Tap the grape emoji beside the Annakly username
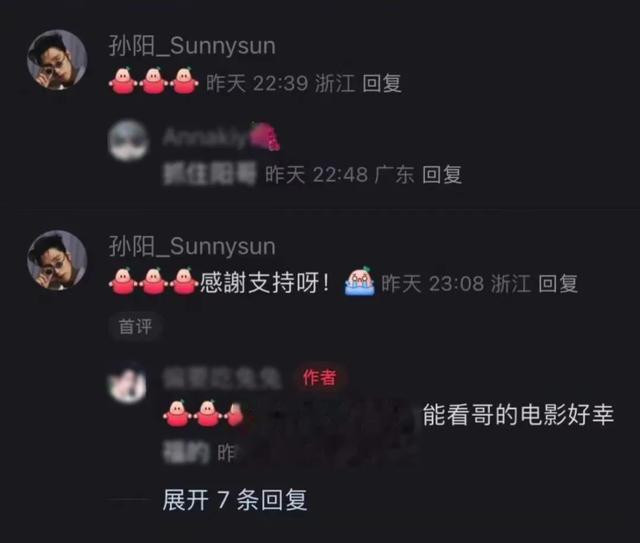Screen dimensions: 640x543 (x=265, y=136)
